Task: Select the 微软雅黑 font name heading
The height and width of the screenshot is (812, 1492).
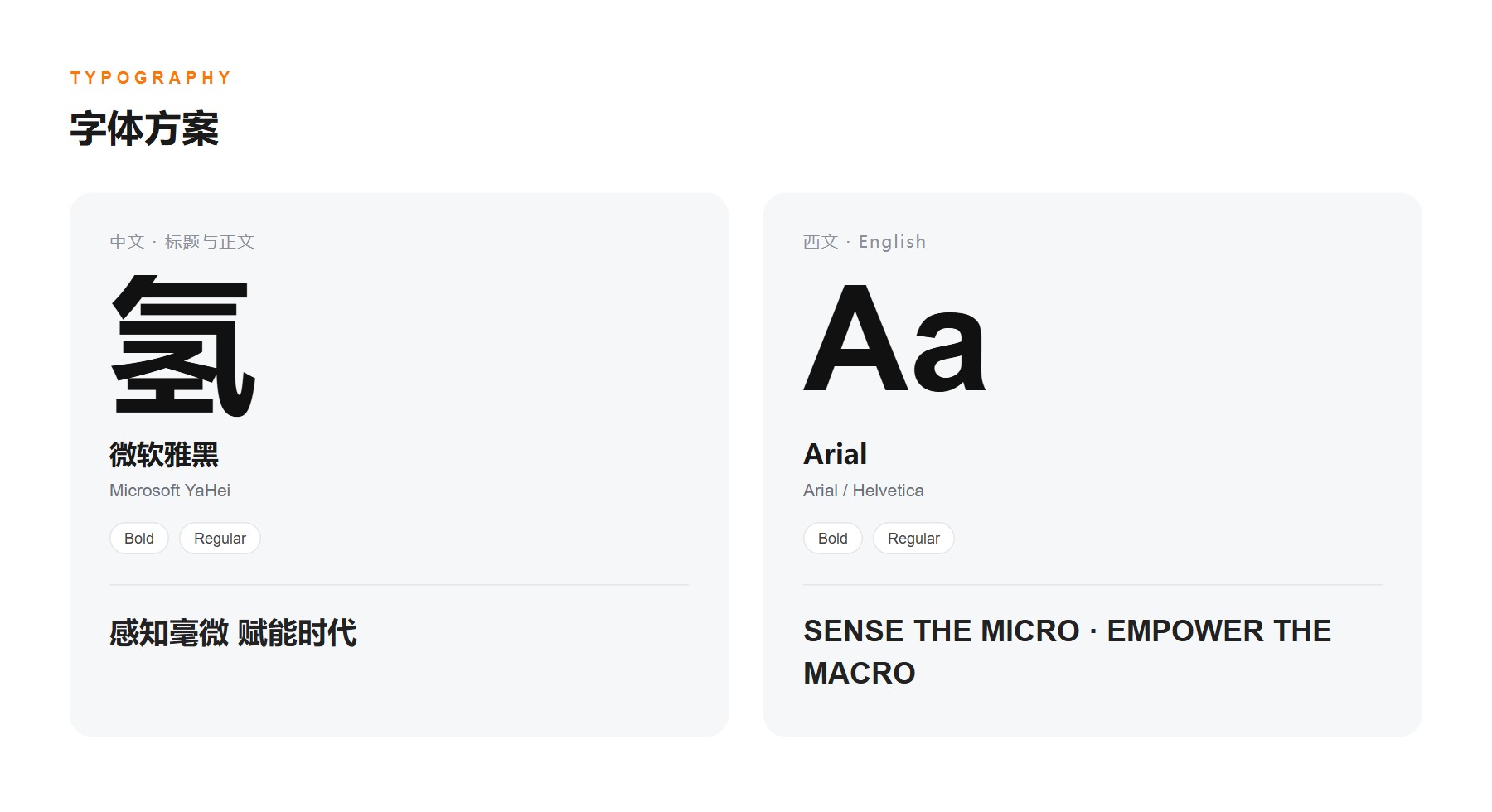Action: click(164, 455)
